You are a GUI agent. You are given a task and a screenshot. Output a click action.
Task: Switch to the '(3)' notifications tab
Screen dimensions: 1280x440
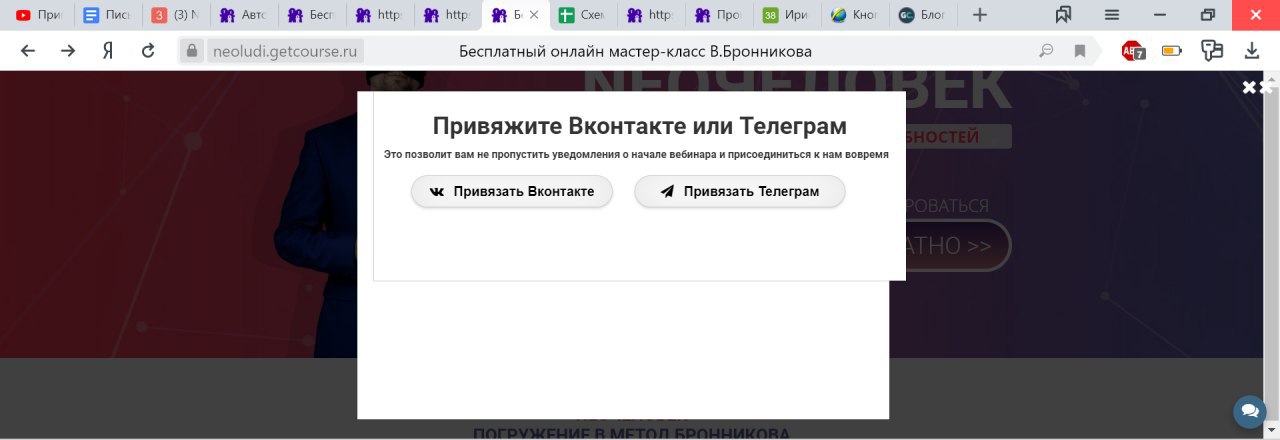coord(175,15)
